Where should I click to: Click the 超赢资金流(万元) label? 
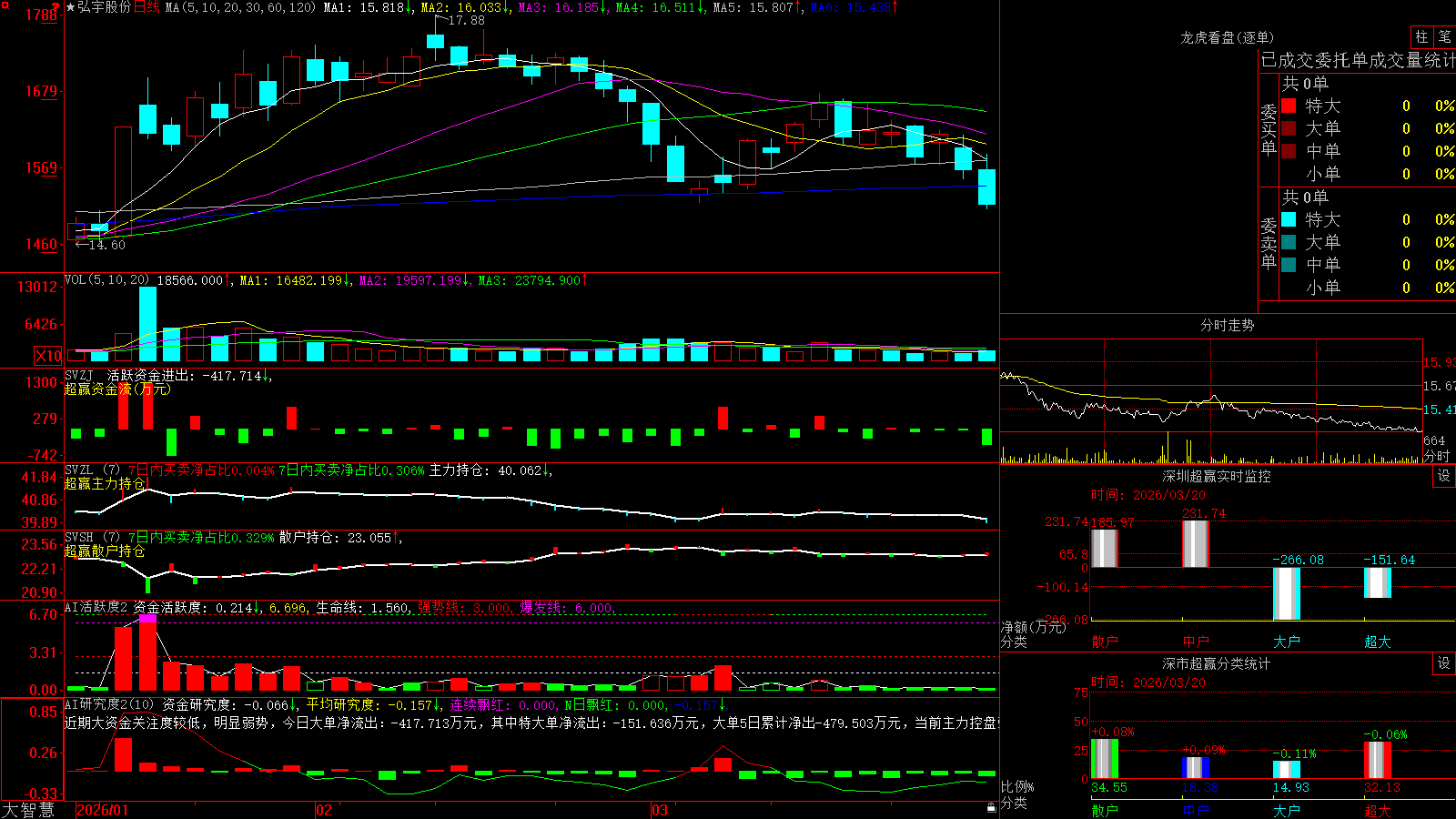point(117,389)
